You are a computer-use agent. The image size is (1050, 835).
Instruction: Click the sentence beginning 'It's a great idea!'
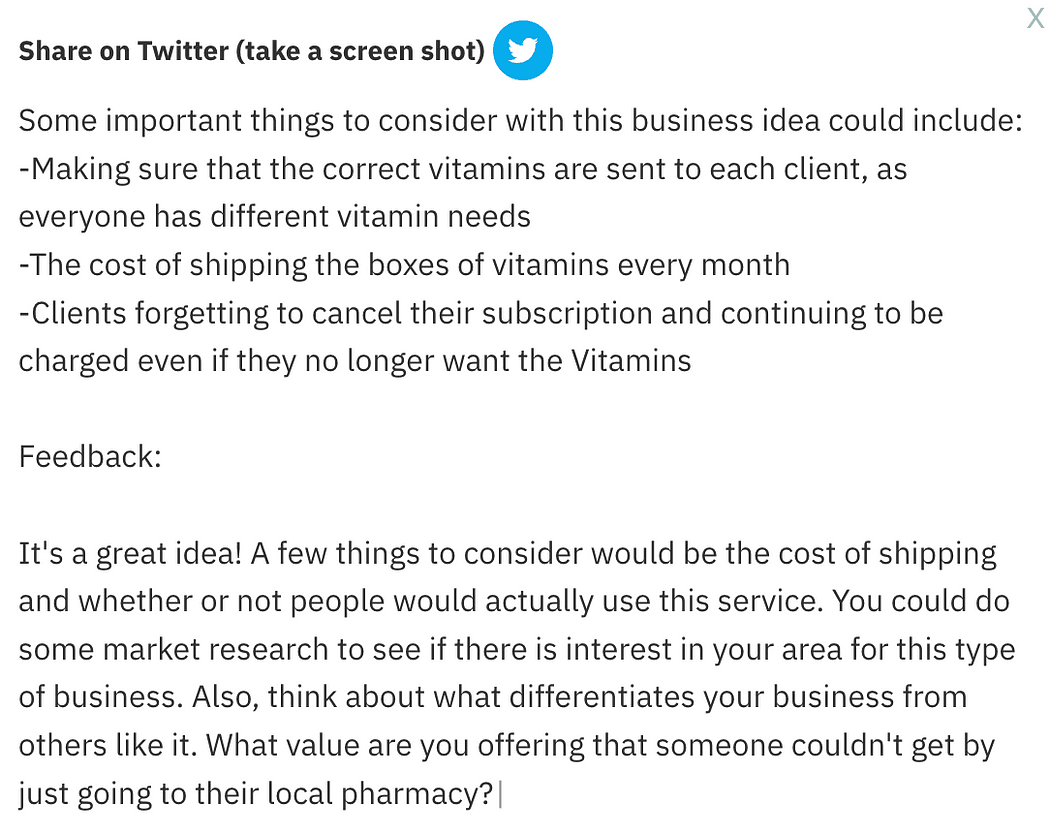click(130, 554)
